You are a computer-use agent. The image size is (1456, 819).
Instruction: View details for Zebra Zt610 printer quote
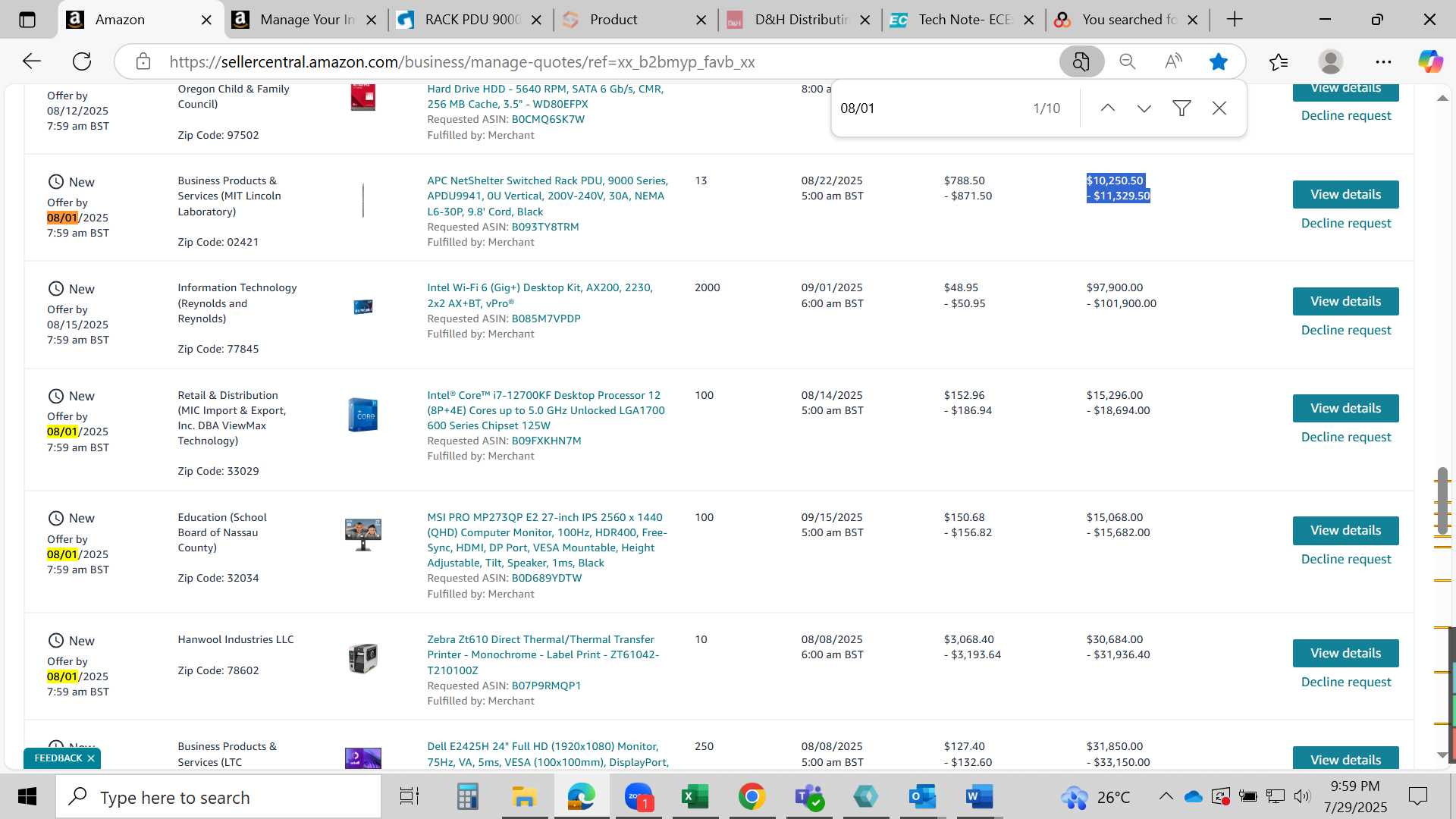1345,654
